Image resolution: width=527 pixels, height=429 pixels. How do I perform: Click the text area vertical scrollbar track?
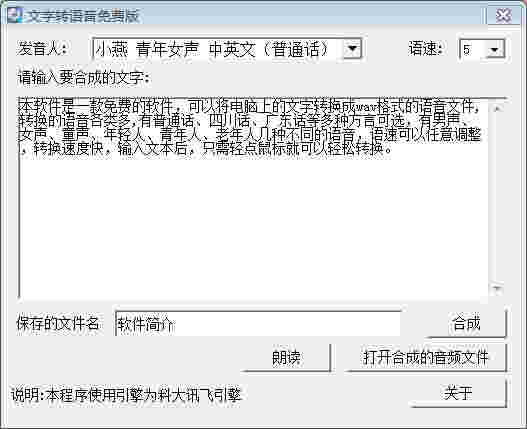497,198
